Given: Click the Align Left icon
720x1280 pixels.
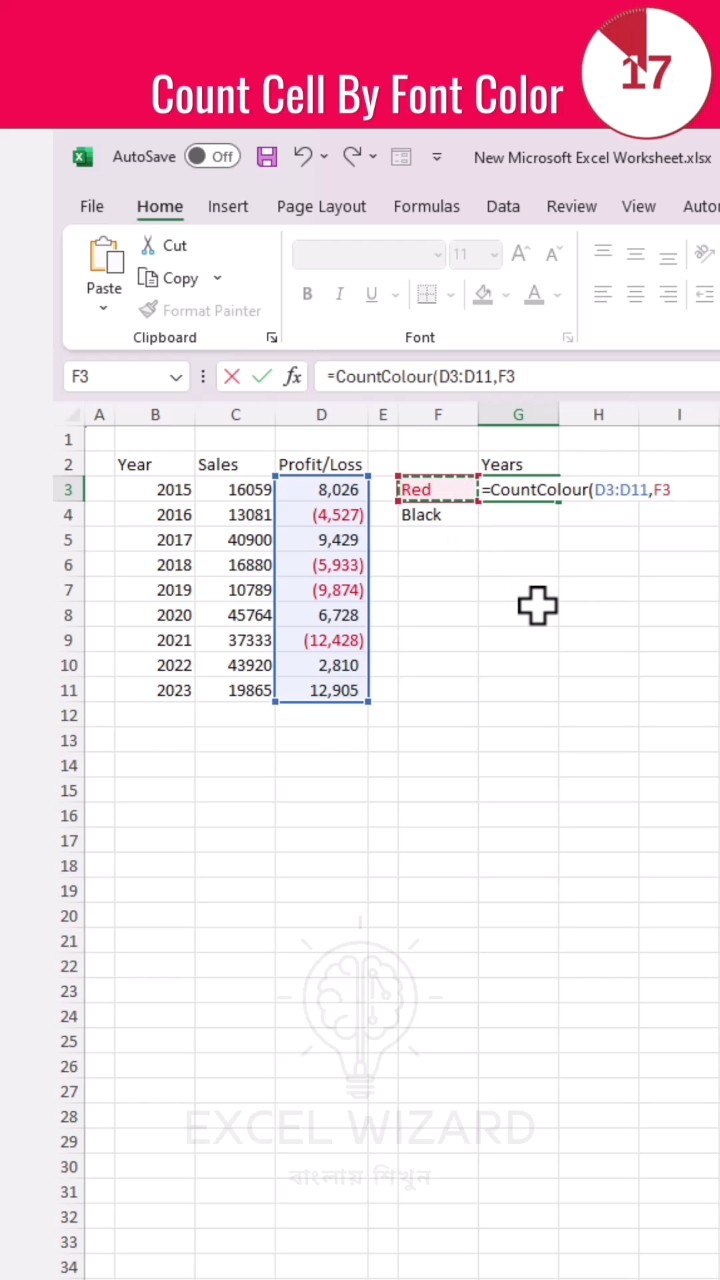Looking at the screenshot, I should pos(603,294).
